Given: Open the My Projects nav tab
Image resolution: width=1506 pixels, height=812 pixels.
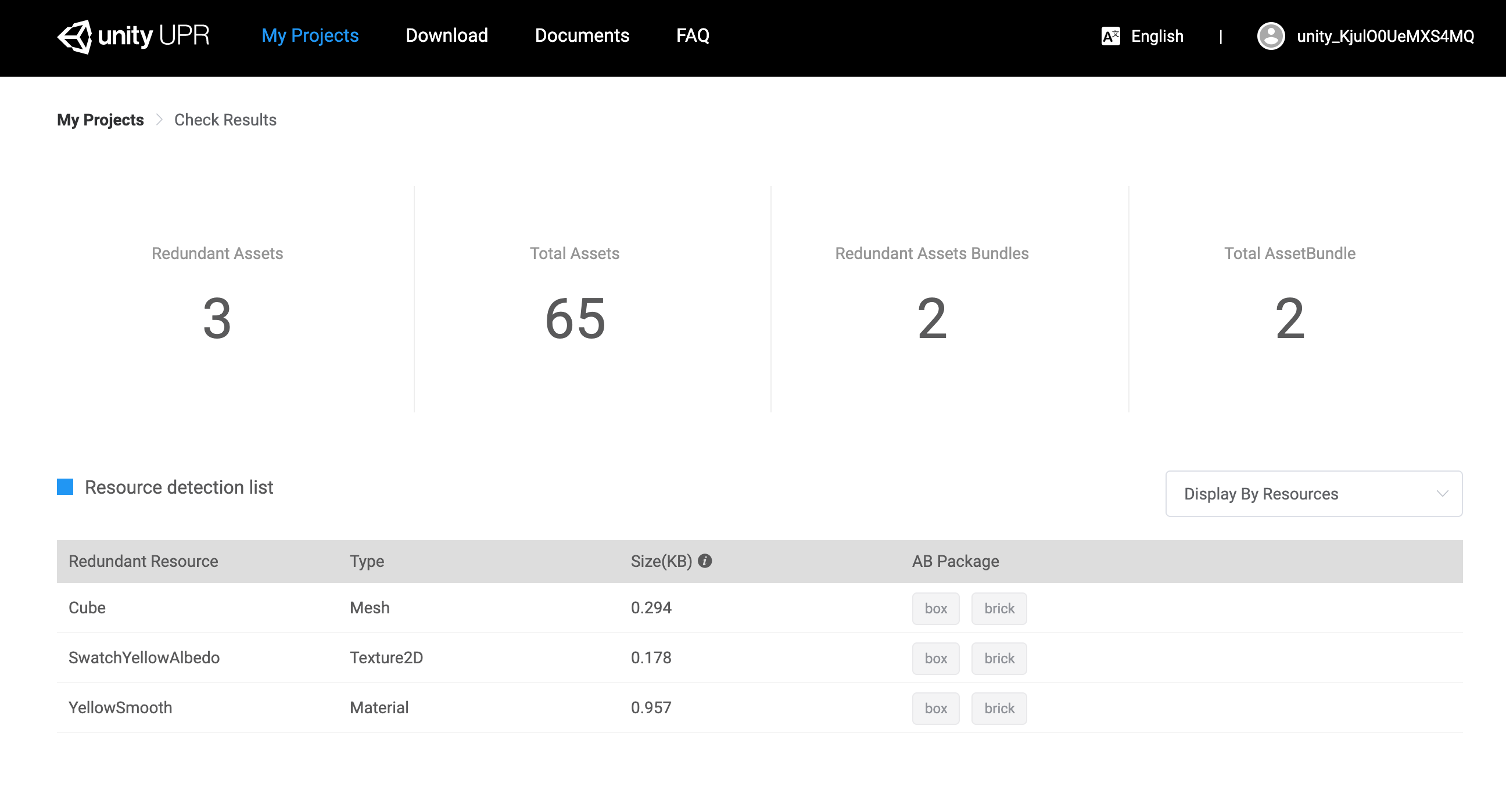Looking at the screenshot, I should 310,35.
